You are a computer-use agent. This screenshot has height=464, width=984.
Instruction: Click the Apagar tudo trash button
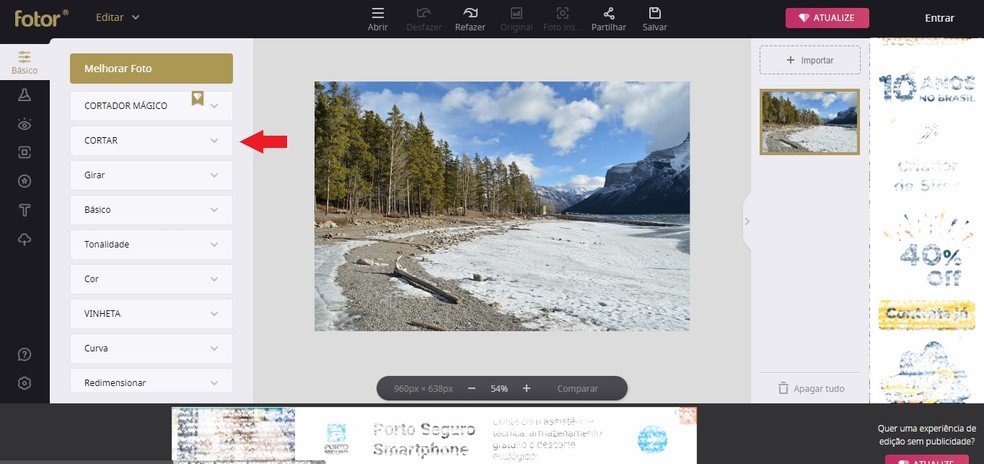(811, 389)
